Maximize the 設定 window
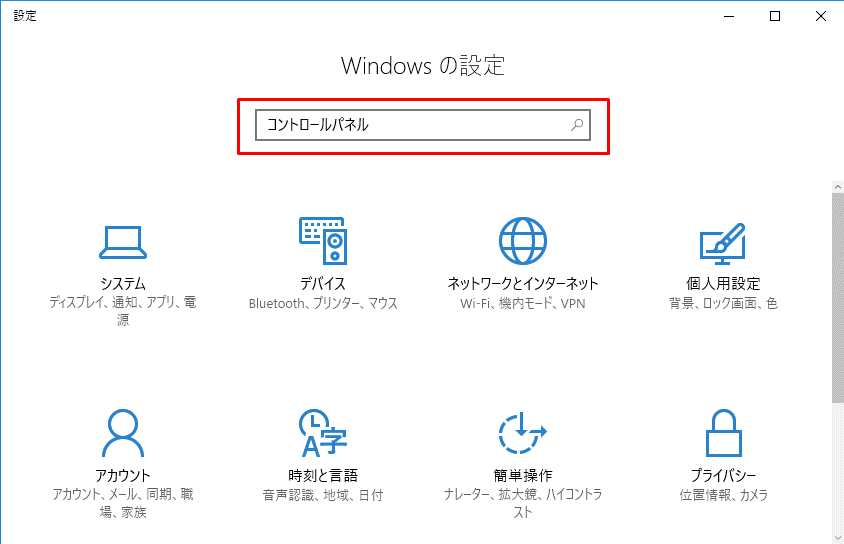 pos(775,16)
